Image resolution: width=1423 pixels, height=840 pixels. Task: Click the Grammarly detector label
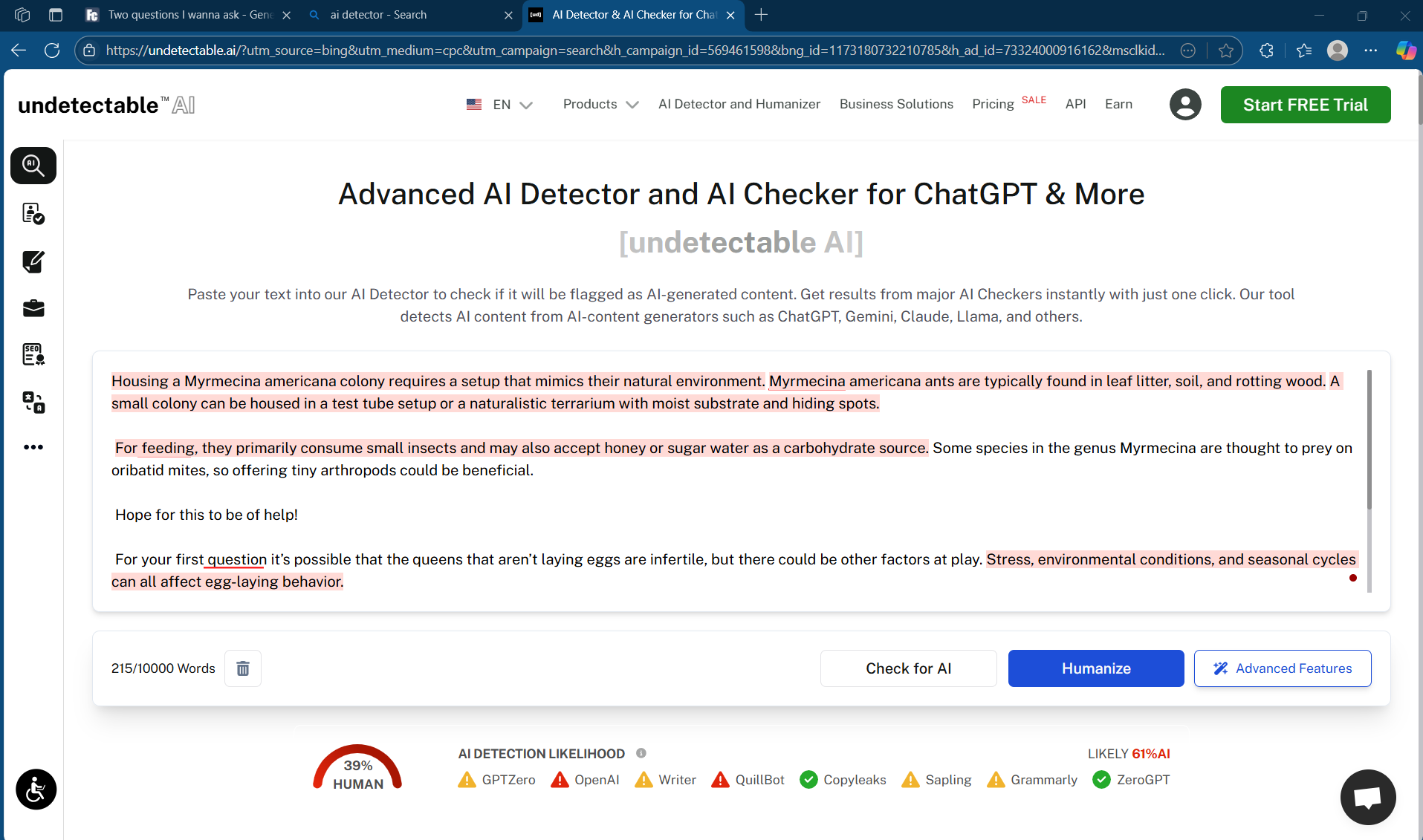point(1043,780)
